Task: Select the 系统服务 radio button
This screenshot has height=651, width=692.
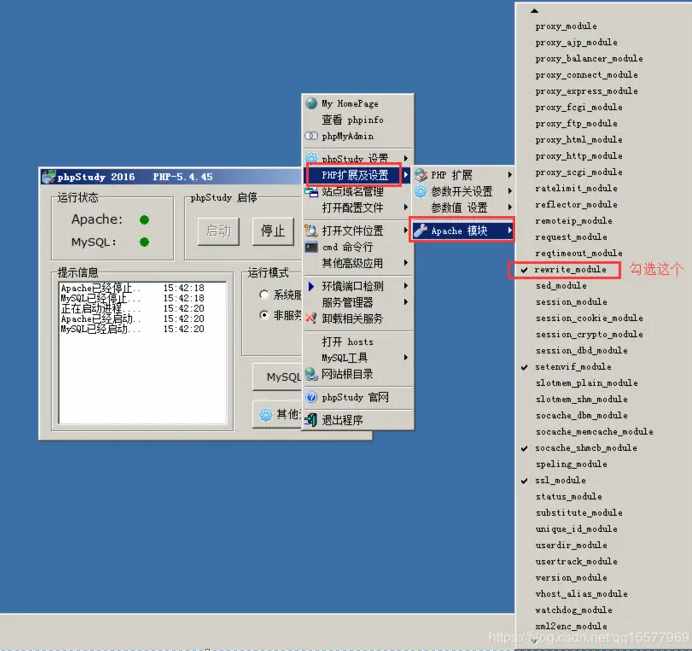Action: 264,294
